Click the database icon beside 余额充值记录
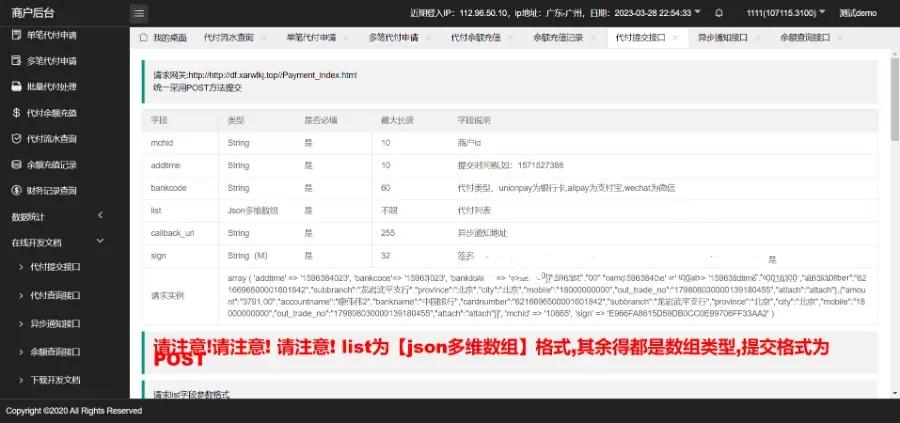The width and height of the screenshot is (900, 423). pyautogui.click(x=17, y=165)
